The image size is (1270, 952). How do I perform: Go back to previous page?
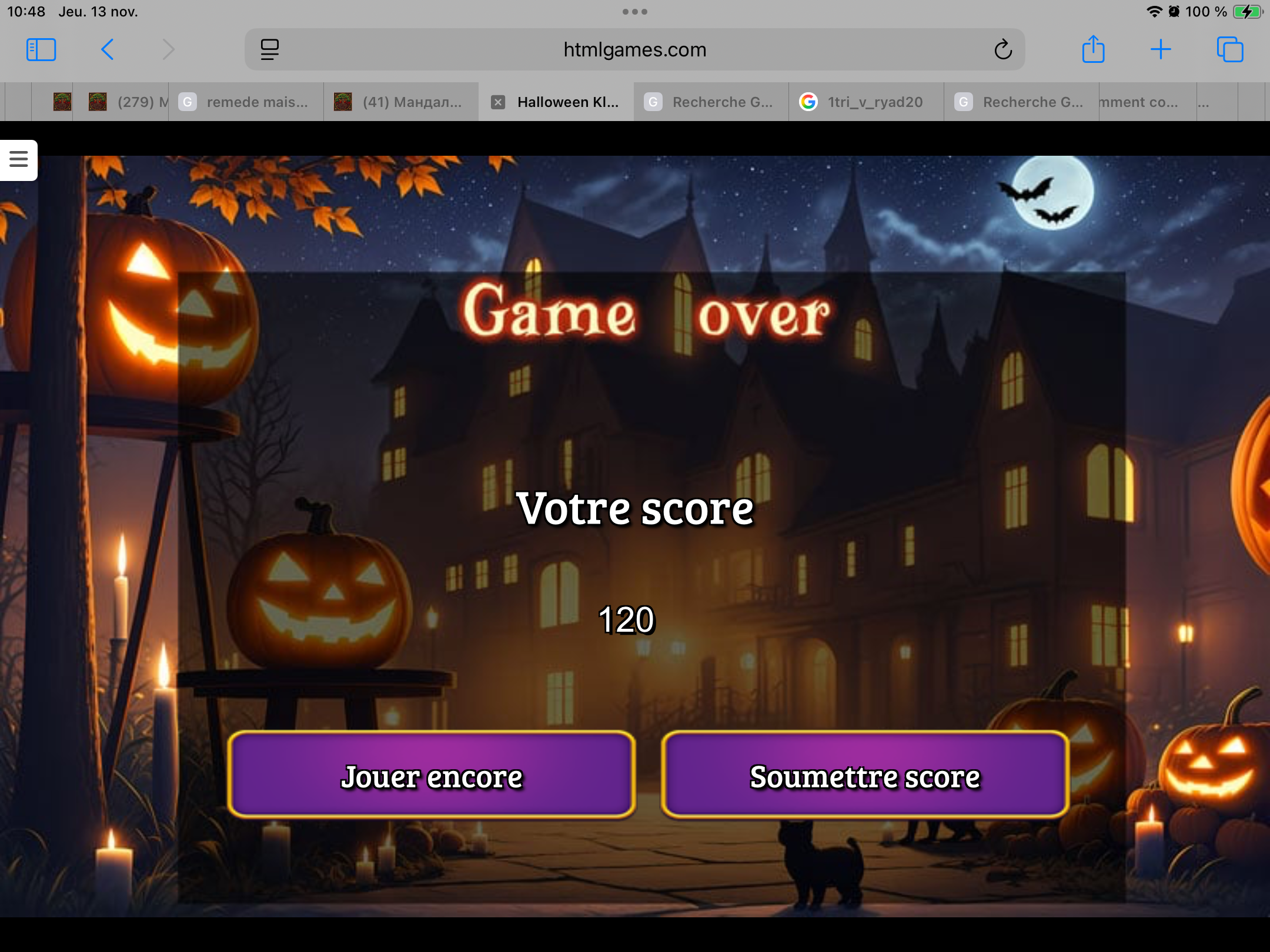click(107, 50)
